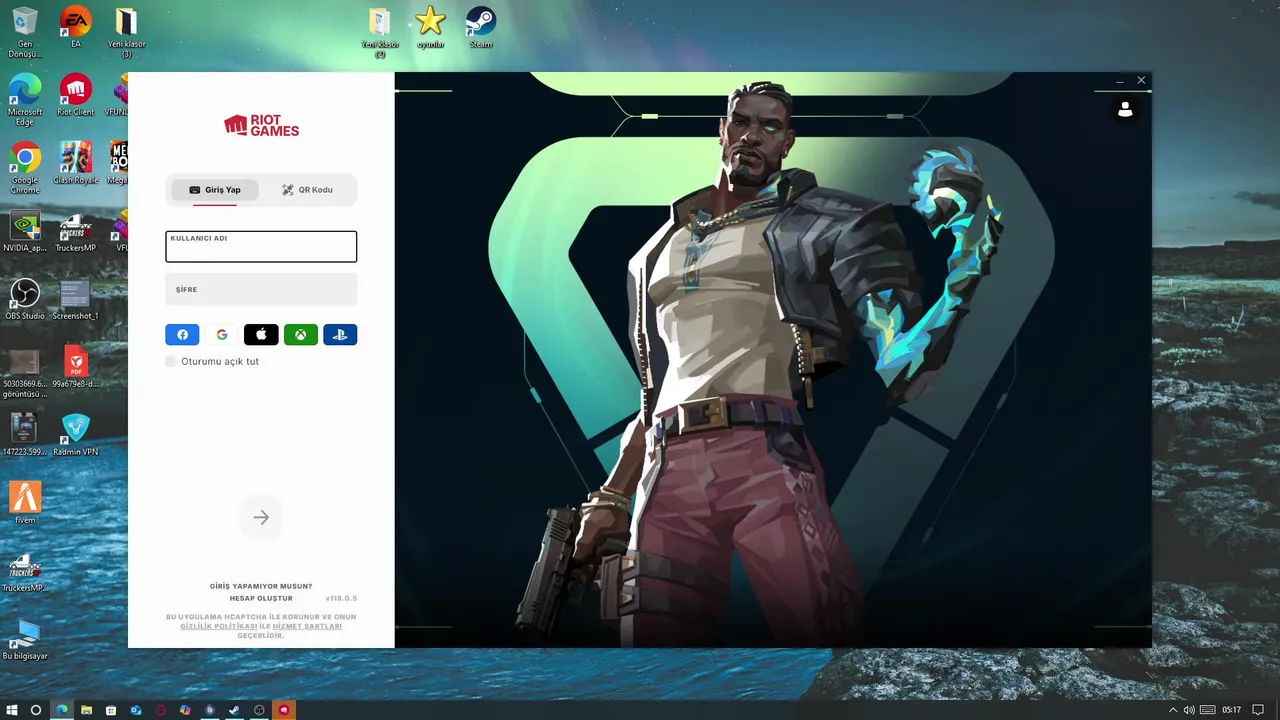Viewport: 1280px width, 720px height.
Task: Open Edge from the taskbar
Action: [61, 710]
